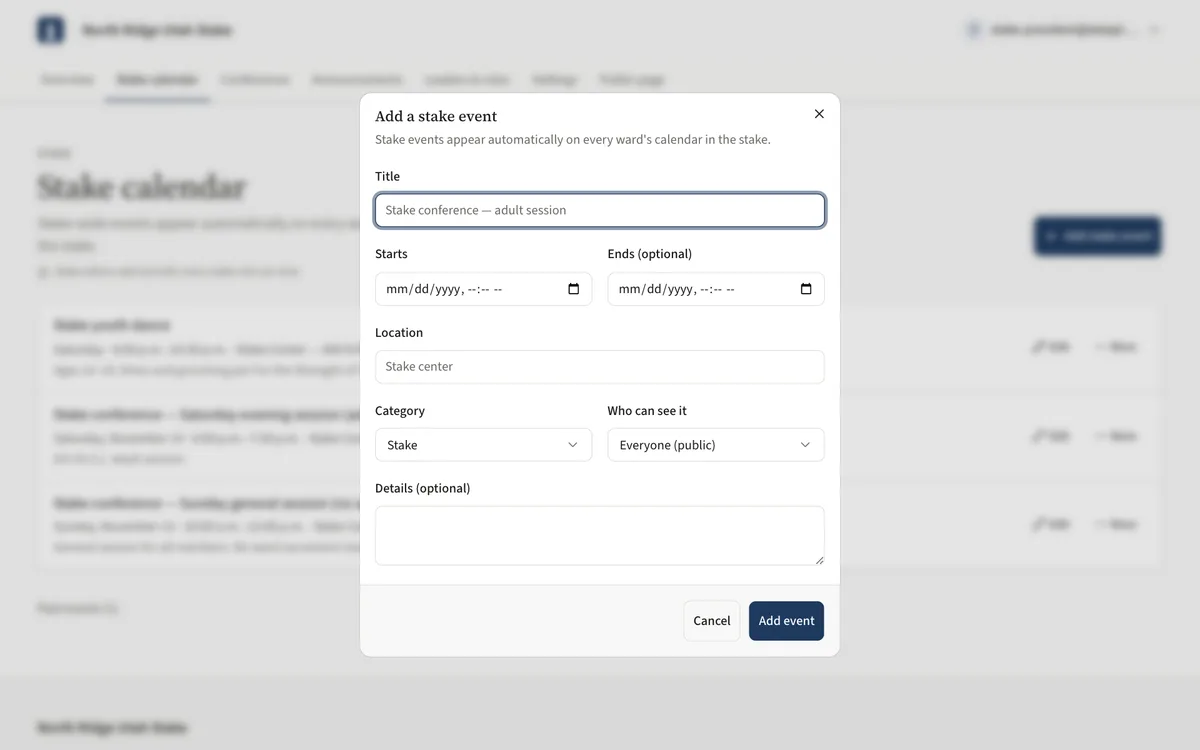
Task: Focus the Title input field
Action: click(x=600, y=210)
